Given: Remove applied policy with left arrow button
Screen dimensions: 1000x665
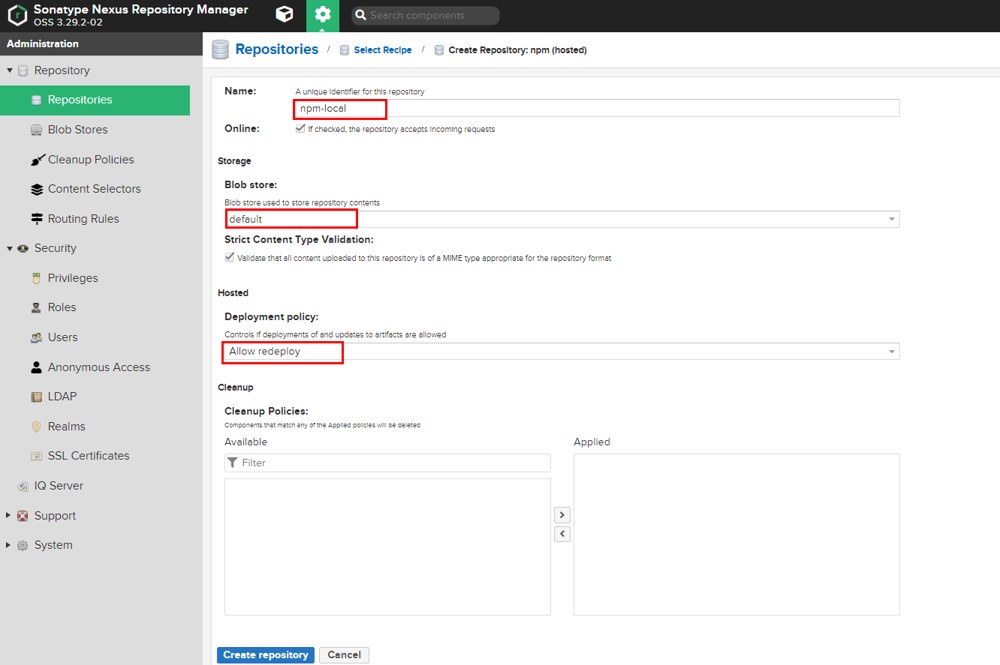Looking at the screenshot, I should click(562, 534).
